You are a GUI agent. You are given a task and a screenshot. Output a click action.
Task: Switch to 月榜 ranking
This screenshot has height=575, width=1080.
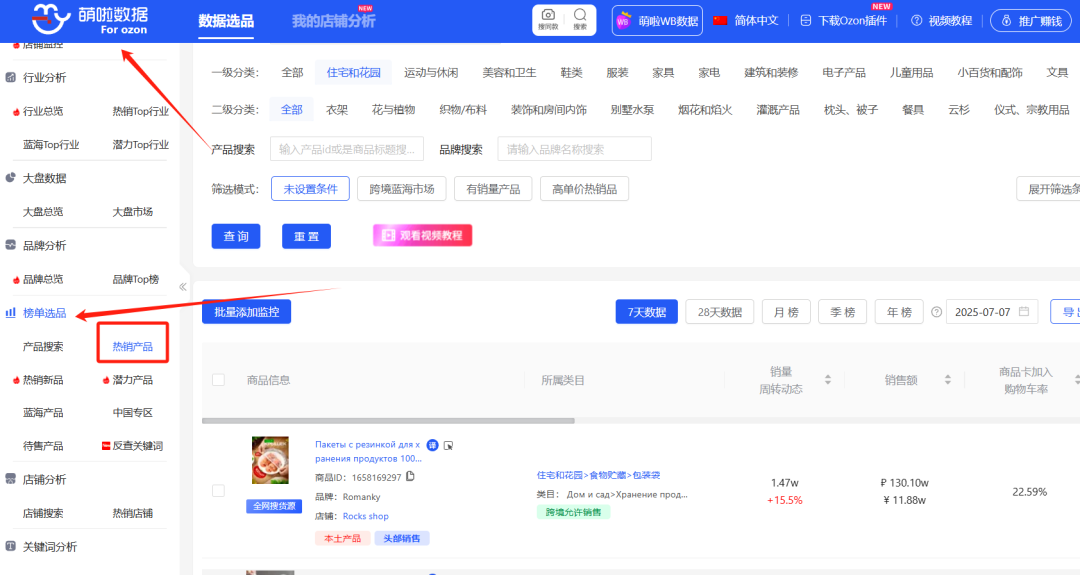click(x=786, y=312)
